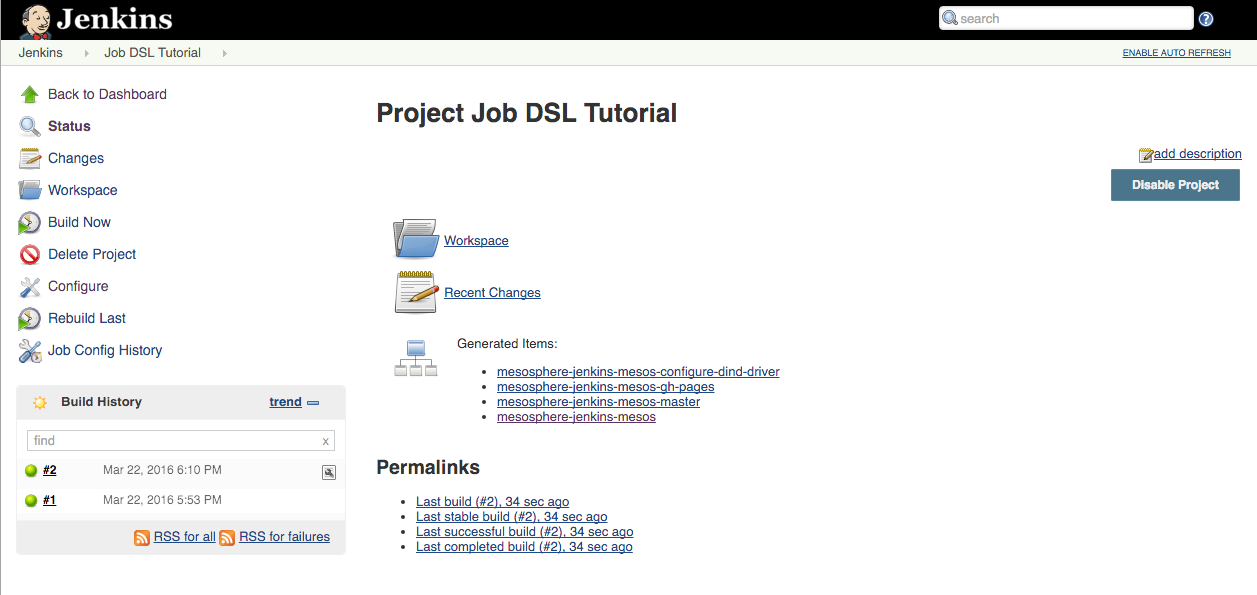
Task: Click the Mar 22, 2016 5:53 PM timestamp
Action: tap(162, 500)
